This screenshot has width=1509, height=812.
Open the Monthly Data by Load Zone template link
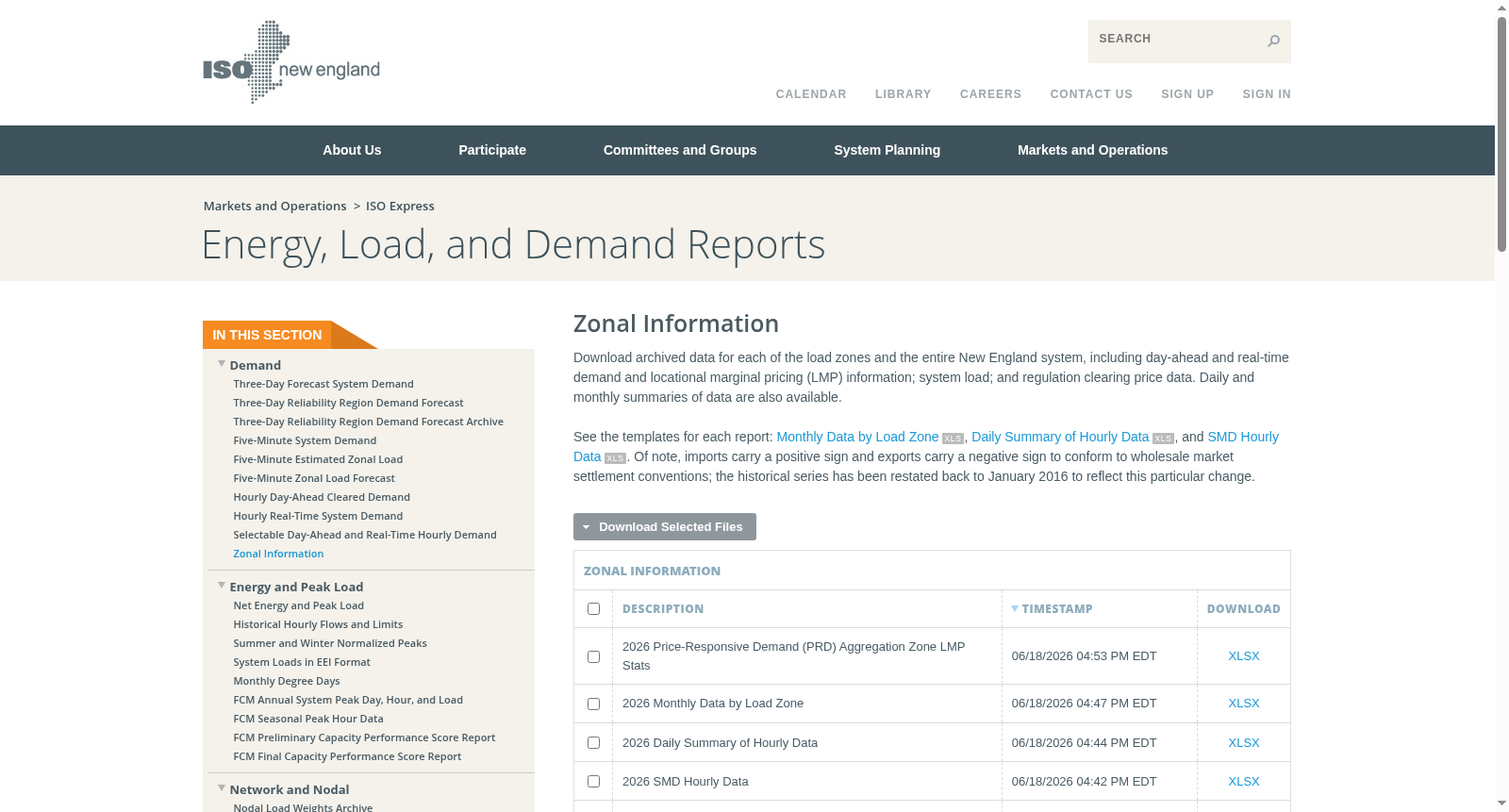tap(857, 437)
